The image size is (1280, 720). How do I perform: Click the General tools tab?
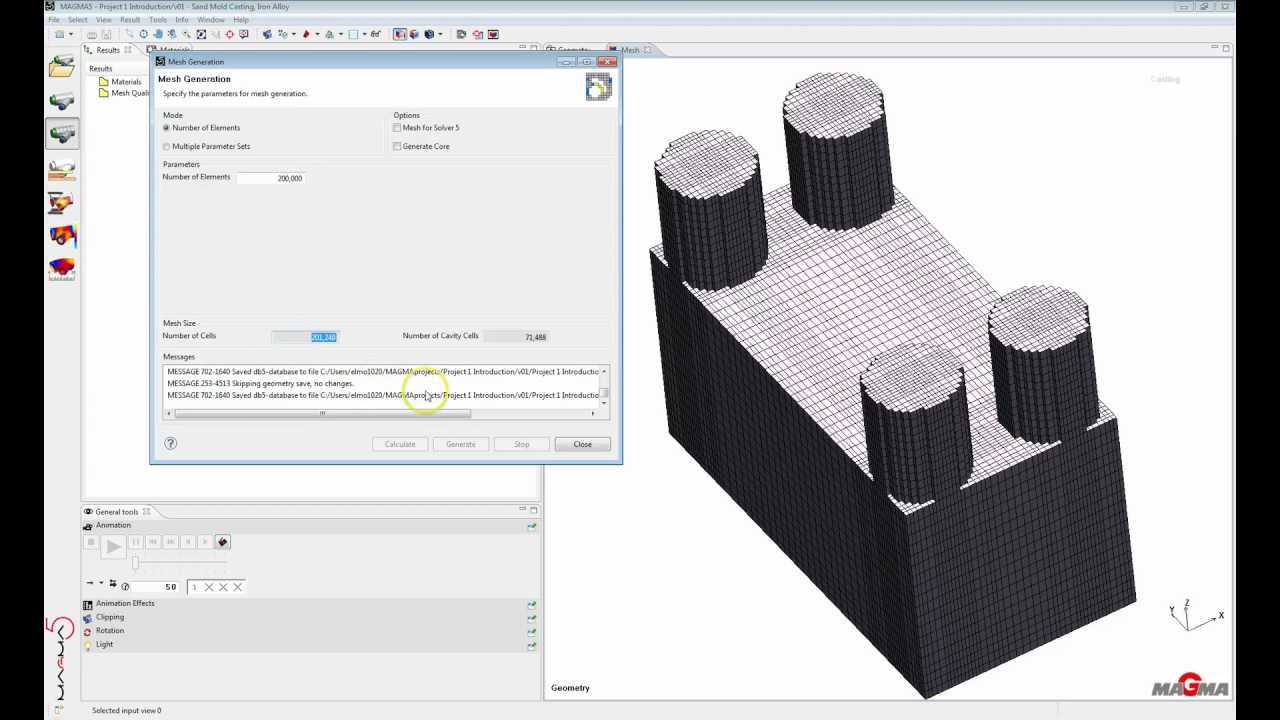point(117,512)
